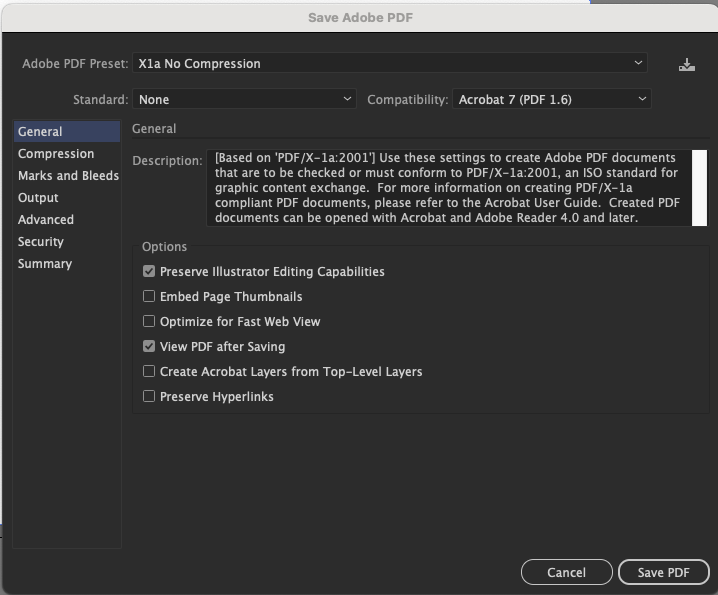This screenshot has width=718, height=595.
Task: Click the Description box scrollbar
Action: coord(699,188)
